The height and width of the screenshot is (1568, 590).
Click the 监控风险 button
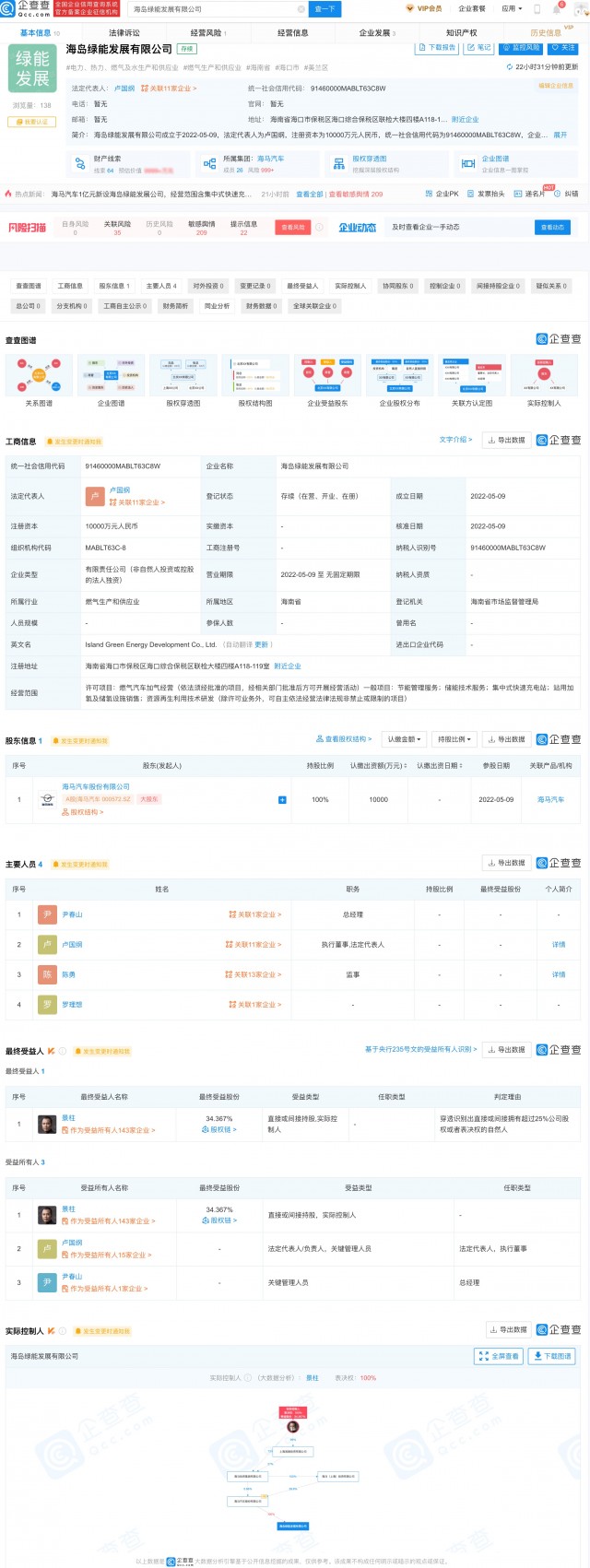click(x=522, y=47)
